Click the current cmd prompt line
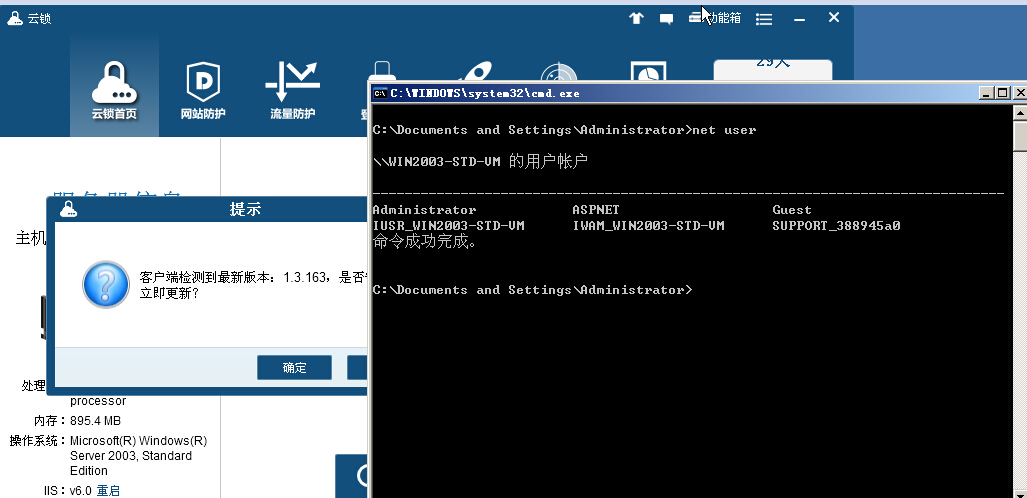The height and width of the screenshot is (498, 1027). point(532,290)
